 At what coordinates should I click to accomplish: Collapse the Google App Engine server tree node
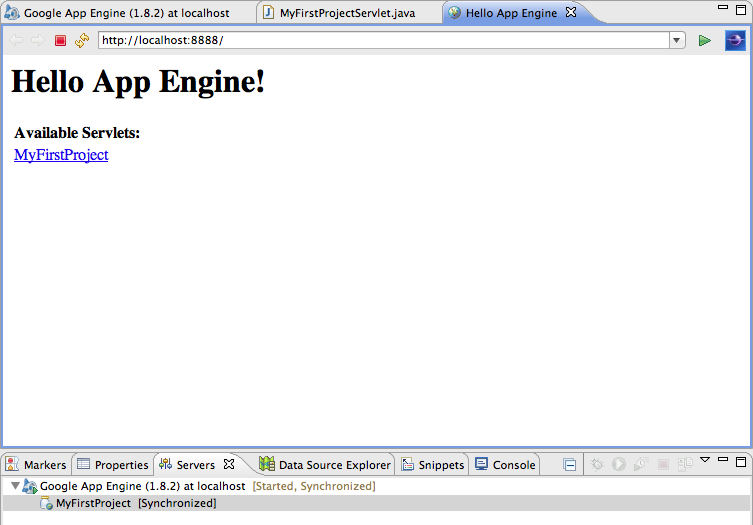point(14,486)
